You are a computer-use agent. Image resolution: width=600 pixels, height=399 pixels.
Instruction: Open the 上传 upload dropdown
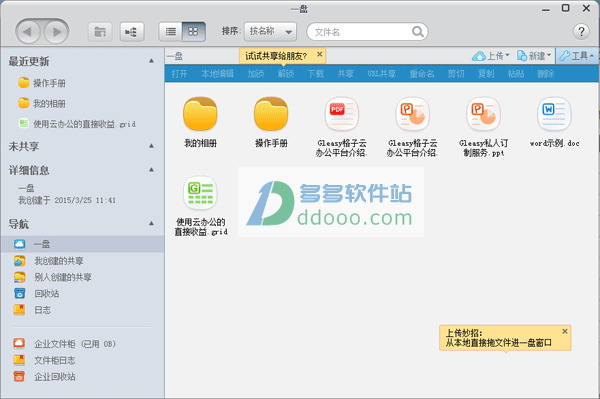[x=491, y=56]
